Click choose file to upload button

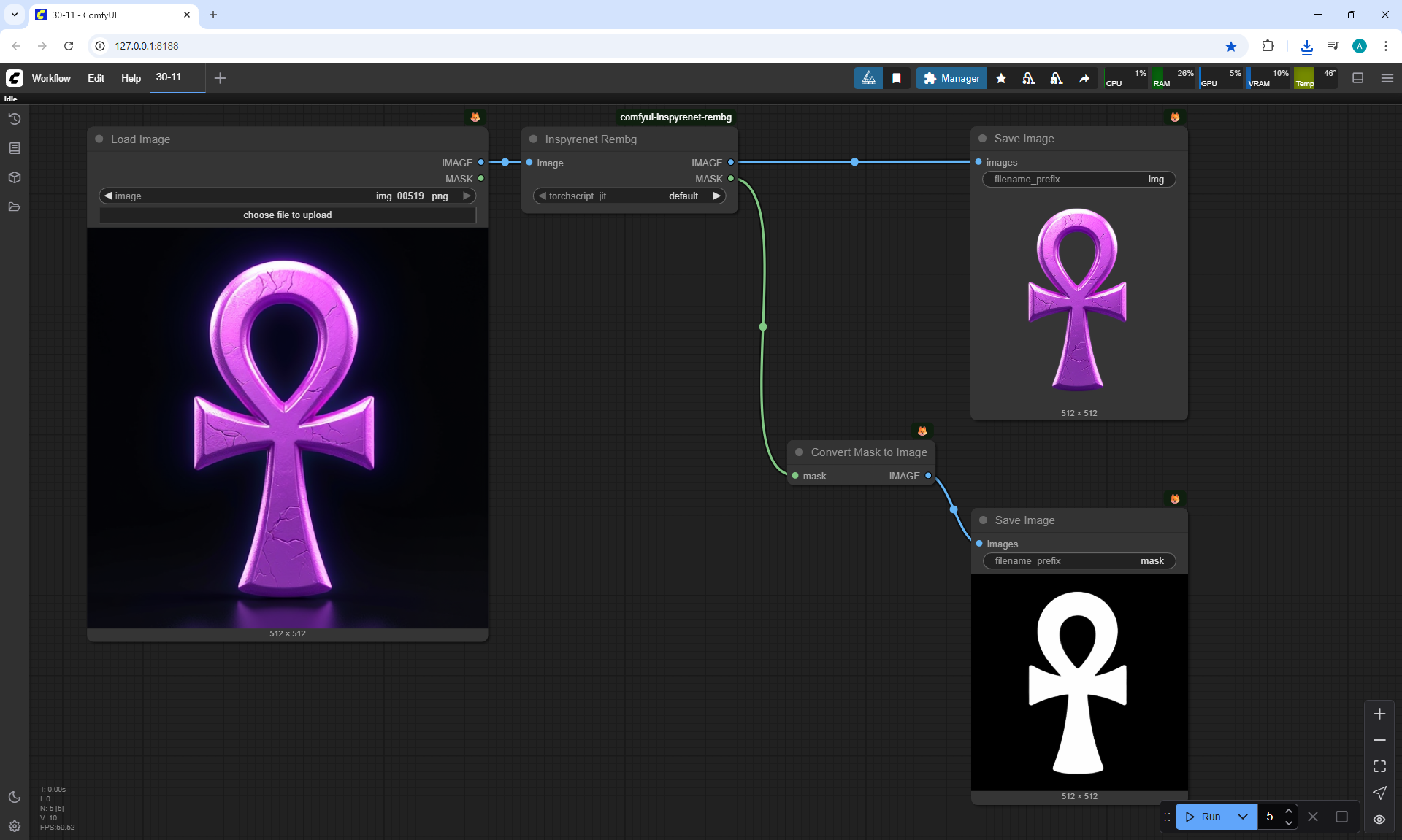coord(287,215)
